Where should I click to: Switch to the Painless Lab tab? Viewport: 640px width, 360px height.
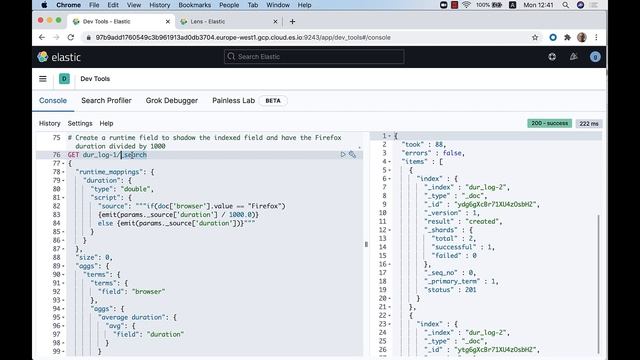(x=233, y=100)
